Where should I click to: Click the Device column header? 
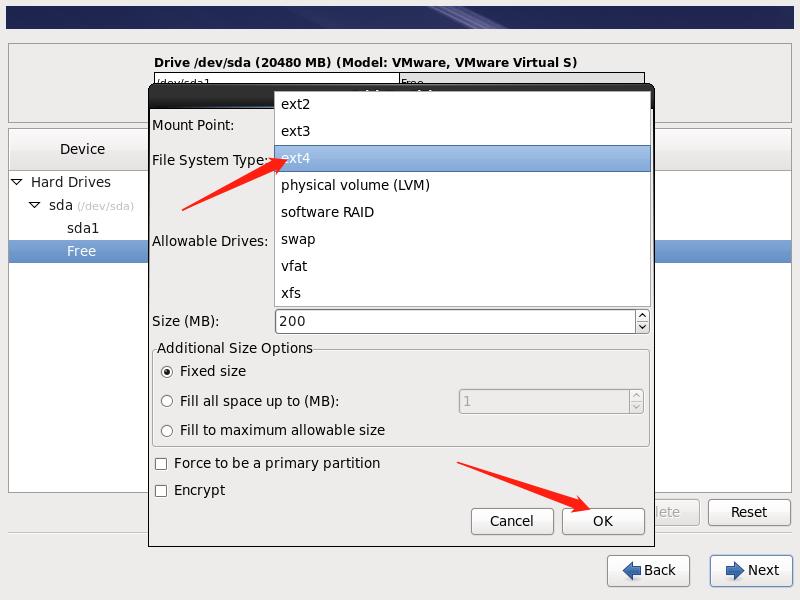78,149
